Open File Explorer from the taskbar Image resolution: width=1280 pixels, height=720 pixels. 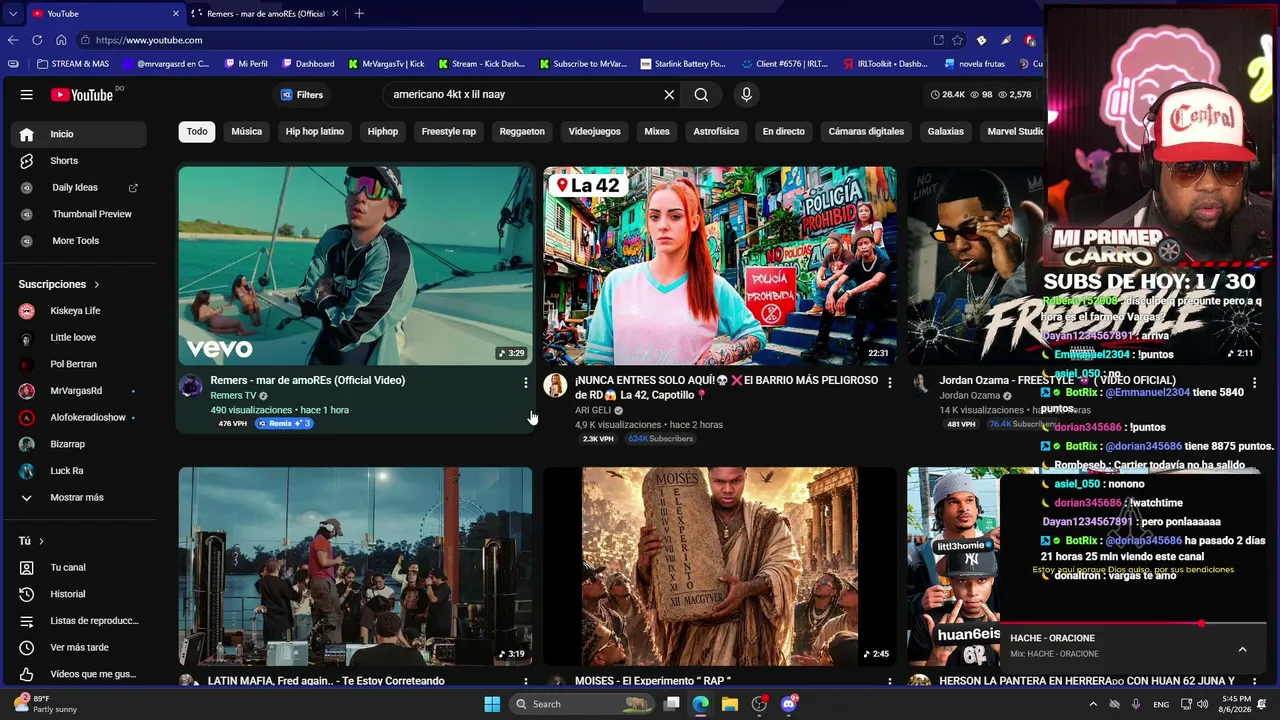pos(729,704)
